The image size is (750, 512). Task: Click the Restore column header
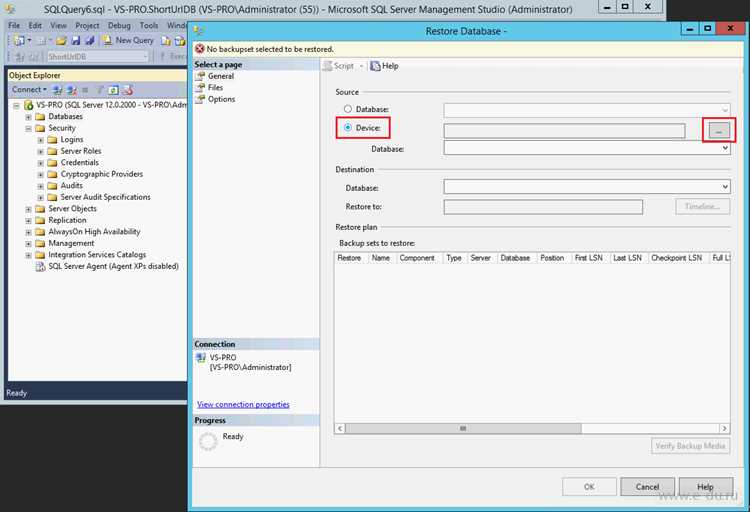point(350,258)
